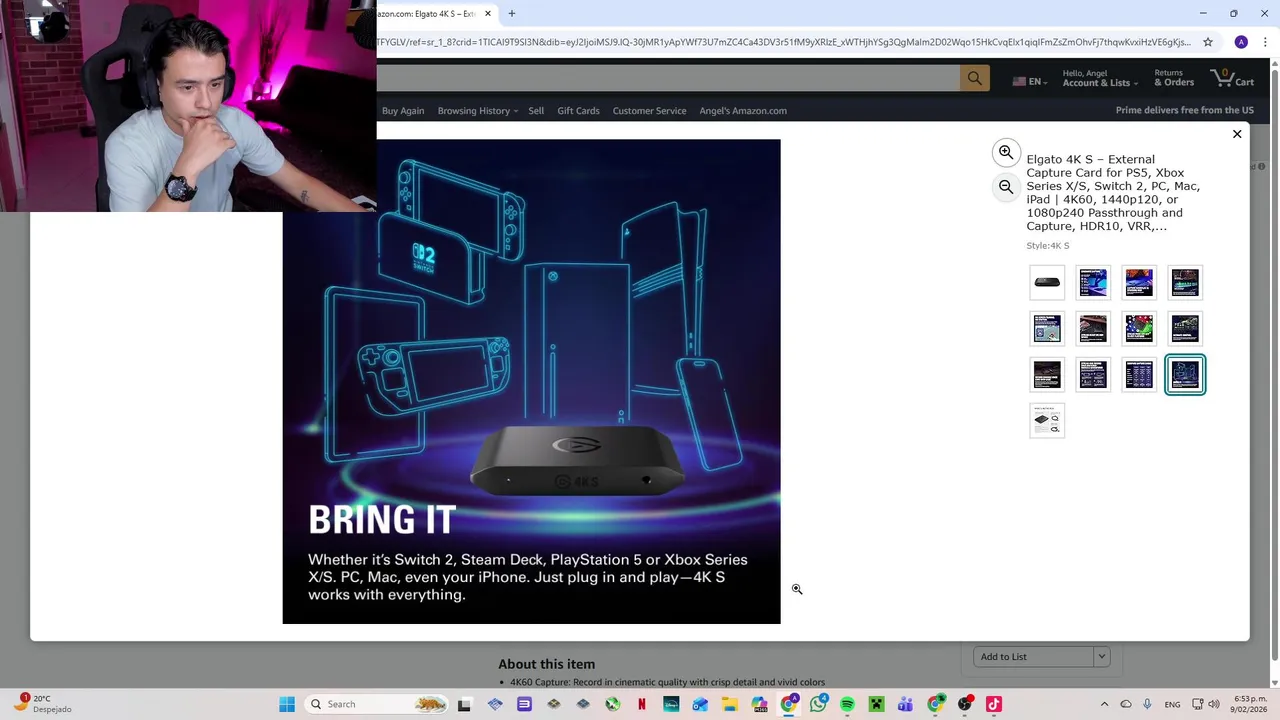Click the large Bring It product image
Viewport: 1280px width, 720px height.
(531, 381)
